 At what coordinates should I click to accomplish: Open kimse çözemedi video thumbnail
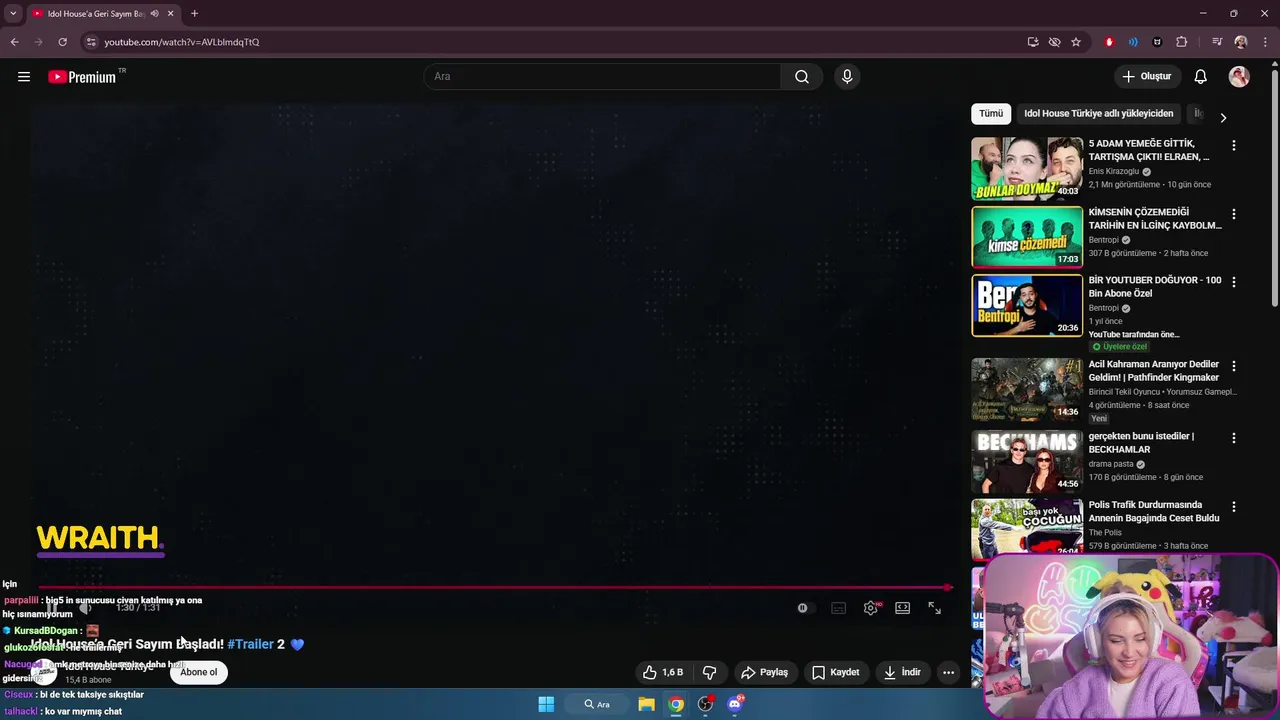pos(1027,237)
